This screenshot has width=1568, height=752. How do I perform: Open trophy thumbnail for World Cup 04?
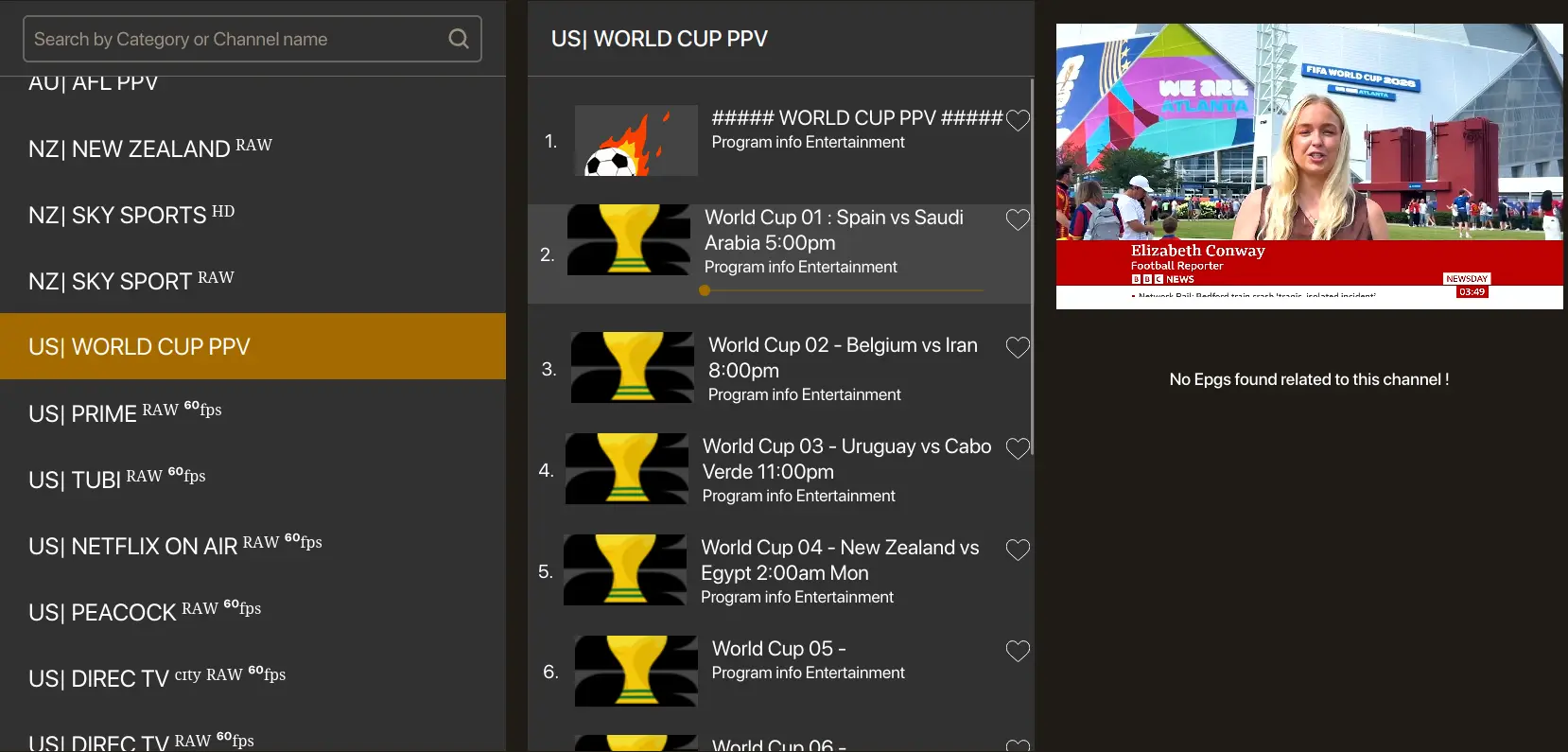coord(625,570)
